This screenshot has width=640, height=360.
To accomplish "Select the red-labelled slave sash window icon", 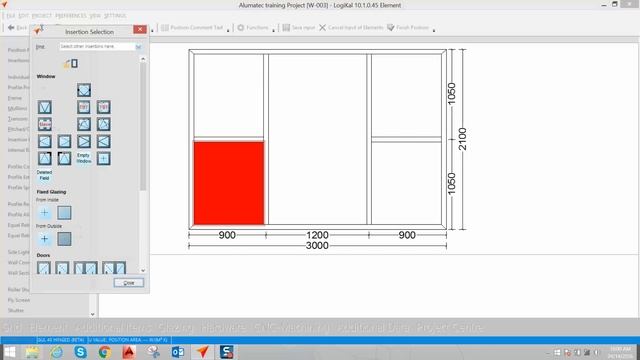I will click(44, 124).
